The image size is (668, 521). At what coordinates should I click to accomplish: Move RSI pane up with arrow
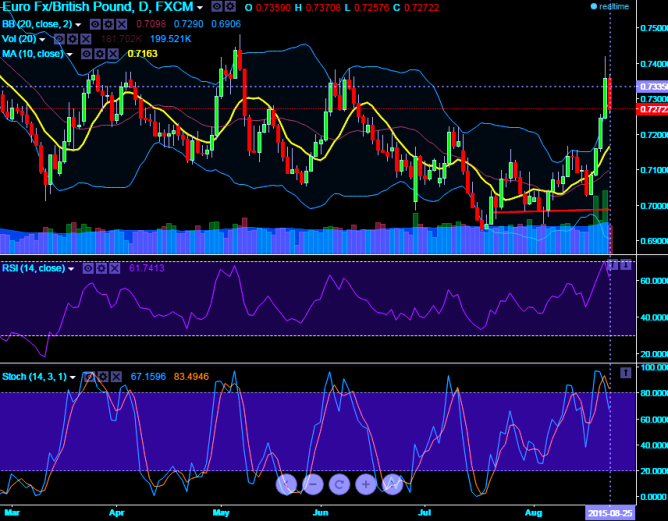click(x=612, y=265)
